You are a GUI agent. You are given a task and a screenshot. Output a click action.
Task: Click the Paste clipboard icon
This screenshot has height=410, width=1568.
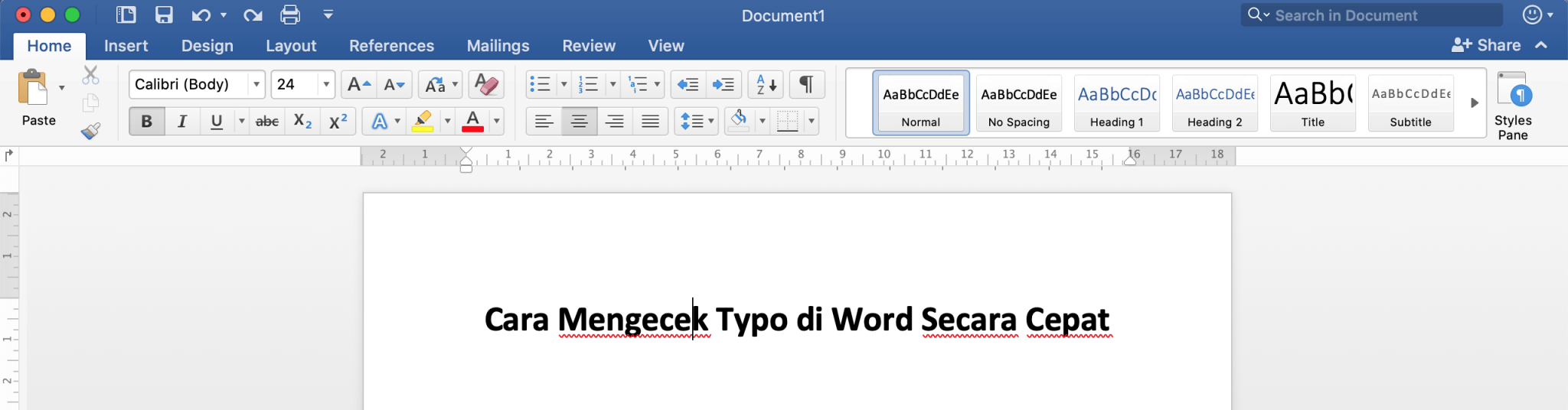point(33,87)
